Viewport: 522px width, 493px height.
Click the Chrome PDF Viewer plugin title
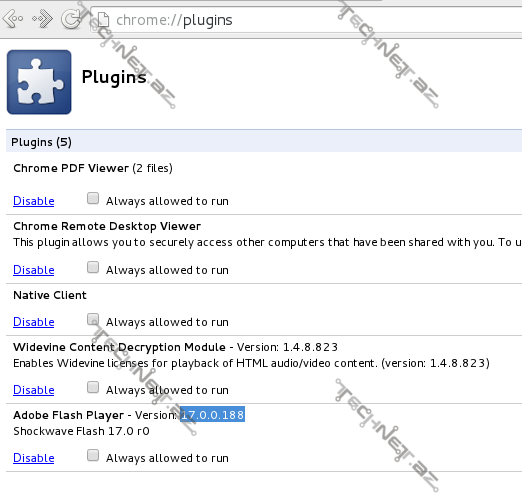tap(71, 168)
